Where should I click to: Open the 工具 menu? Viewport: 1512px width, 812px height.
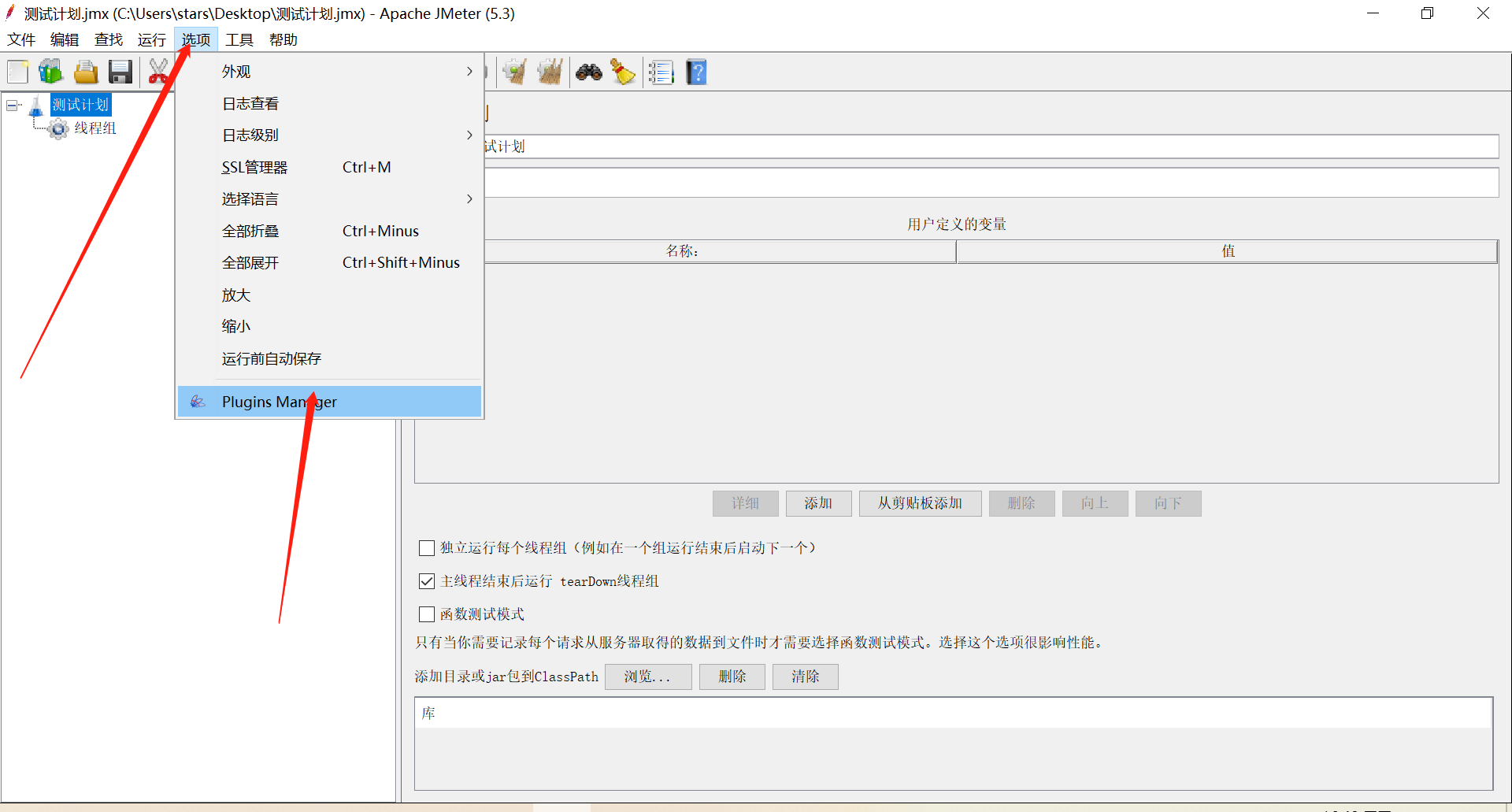click(239, 39)
